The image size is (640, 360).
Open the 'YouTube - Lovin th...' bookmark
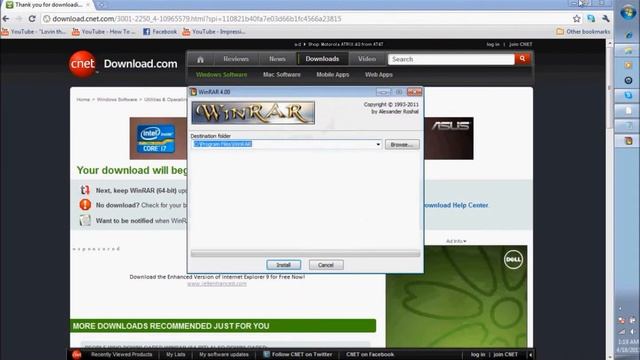[x=34, y=31]
